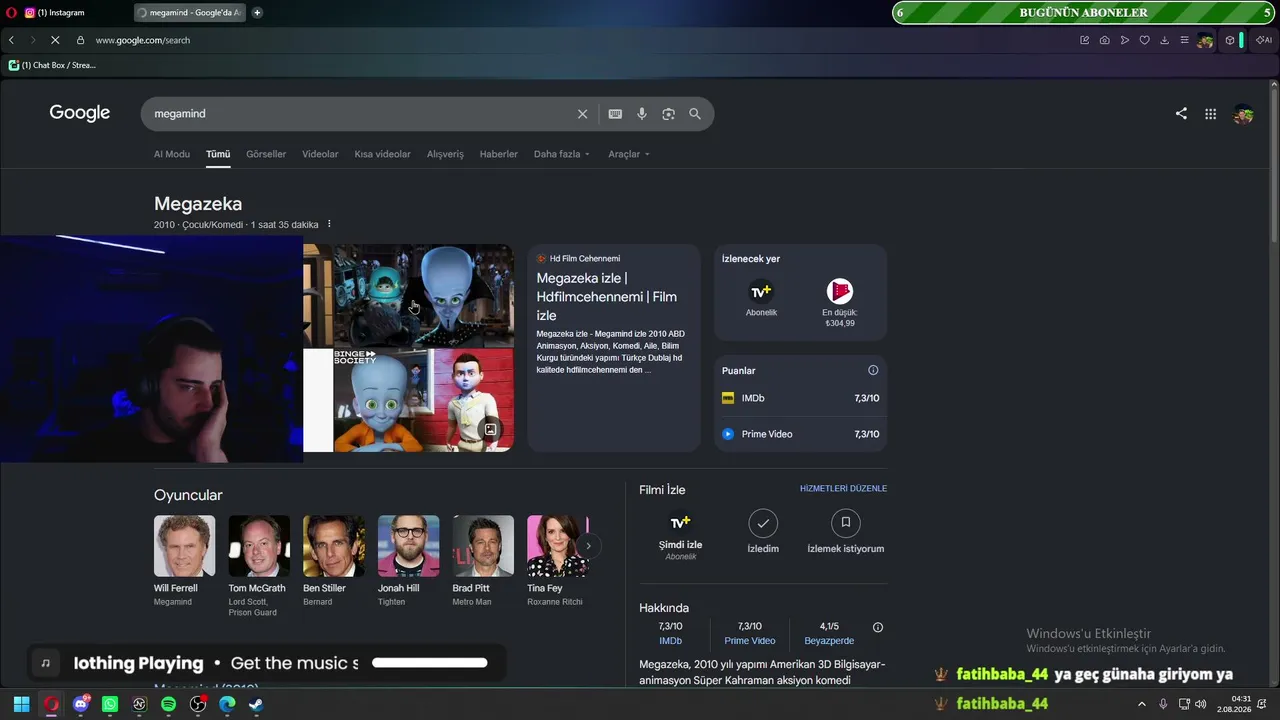Screen dimensions: 1280x720
Task: Click the Şimdi izle TV+ button
Action: coord(680,535)
